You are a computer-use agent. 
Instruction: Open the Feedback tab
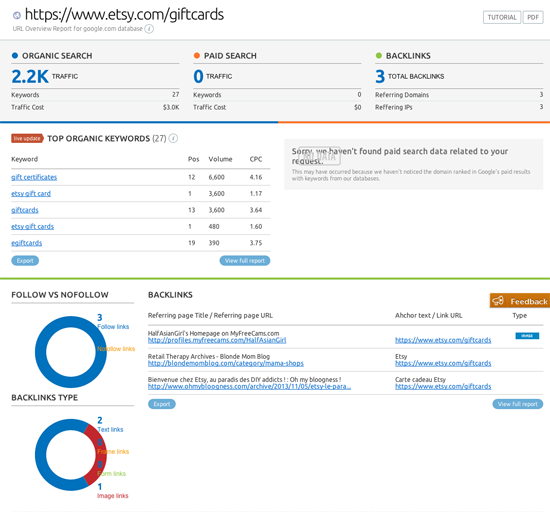pyautogui.click(x=520, y=301)
